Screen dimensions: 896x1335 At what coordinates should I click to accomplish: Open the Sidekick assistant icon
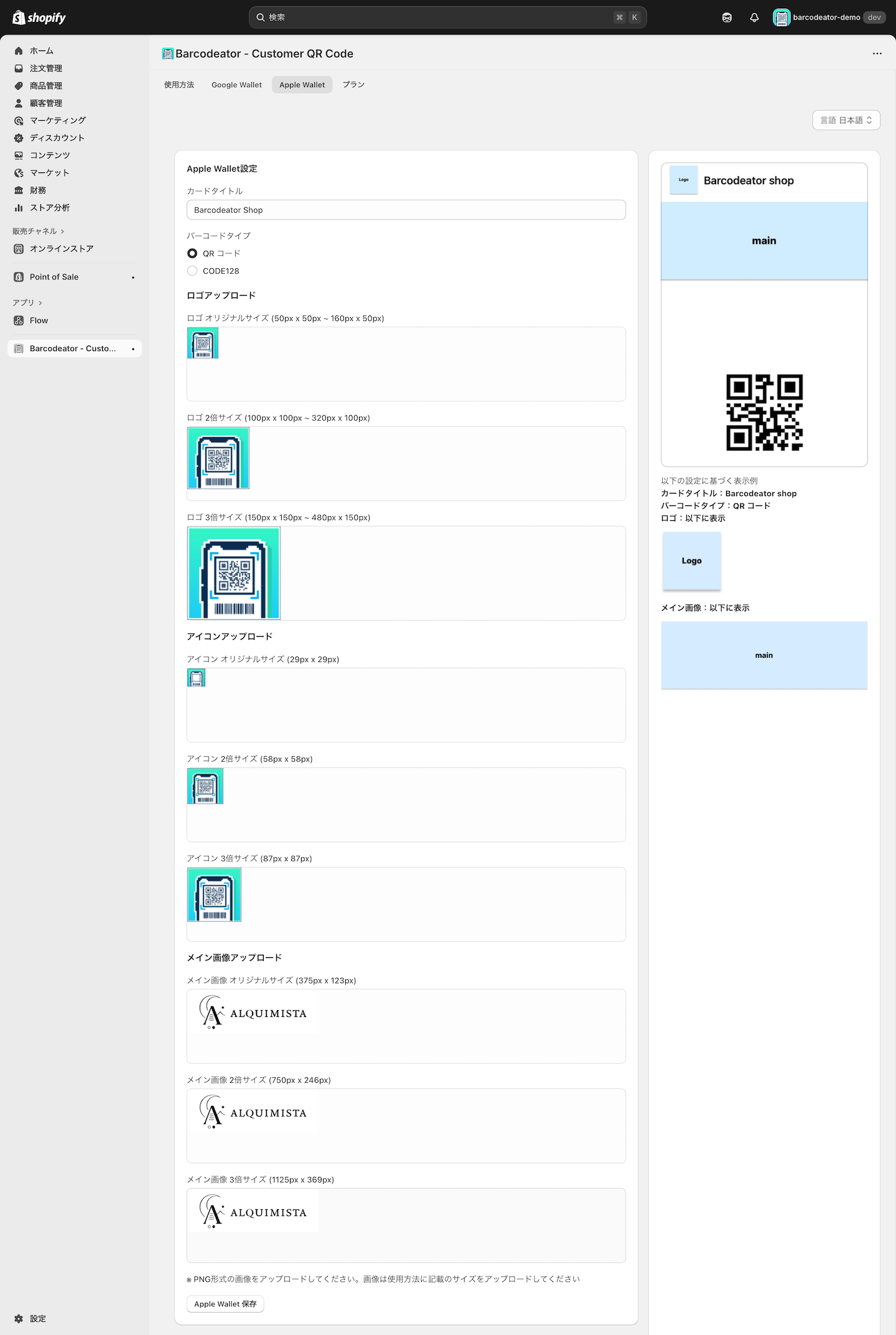click(727, 17)
